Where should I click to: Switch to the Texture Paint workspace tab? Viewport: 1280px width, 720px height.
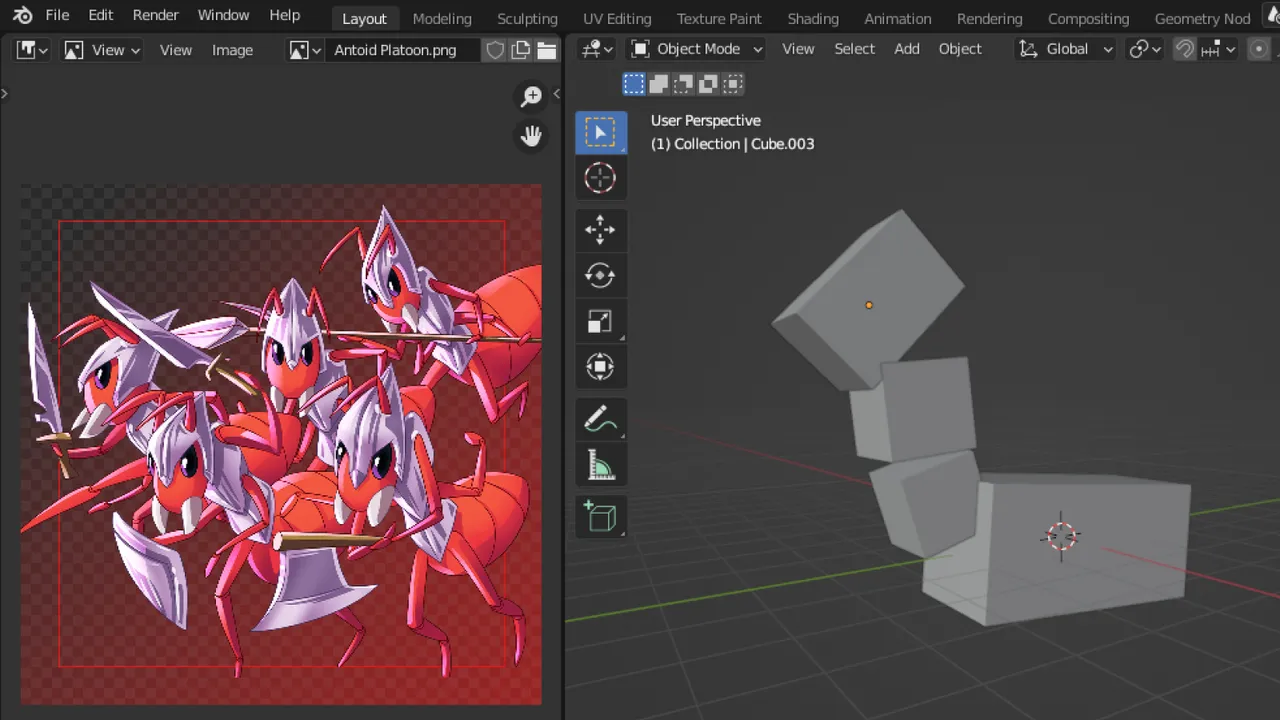tap(719, 18)
